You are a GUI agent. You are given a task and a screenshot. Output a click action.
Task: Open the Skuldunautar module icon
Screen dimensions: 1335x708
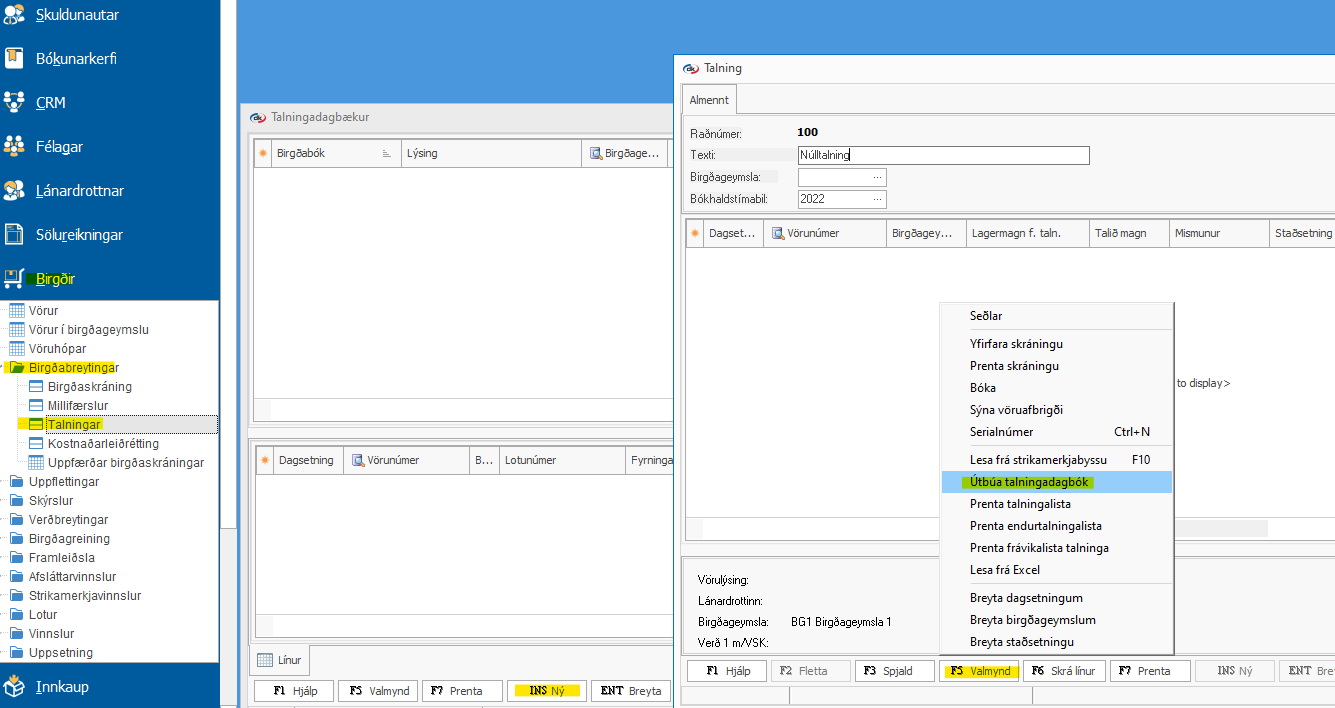point(14,14)
